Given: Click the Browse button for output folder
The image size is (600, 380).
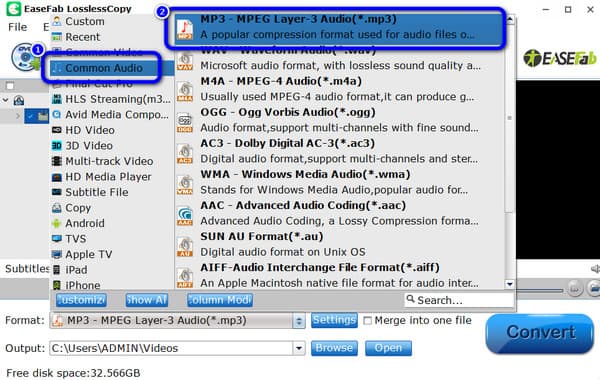Looking at the screenshot, I should pyautogui.click(x=334, y=348).
